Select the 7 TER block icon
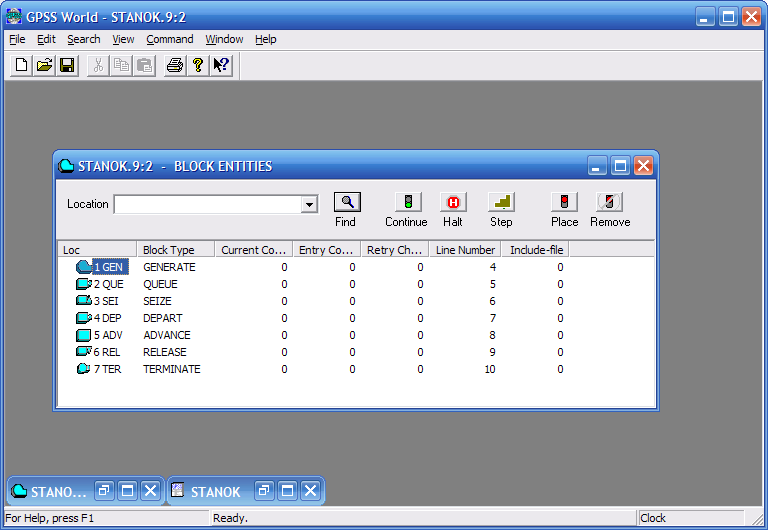 click(x=84, y=369)
